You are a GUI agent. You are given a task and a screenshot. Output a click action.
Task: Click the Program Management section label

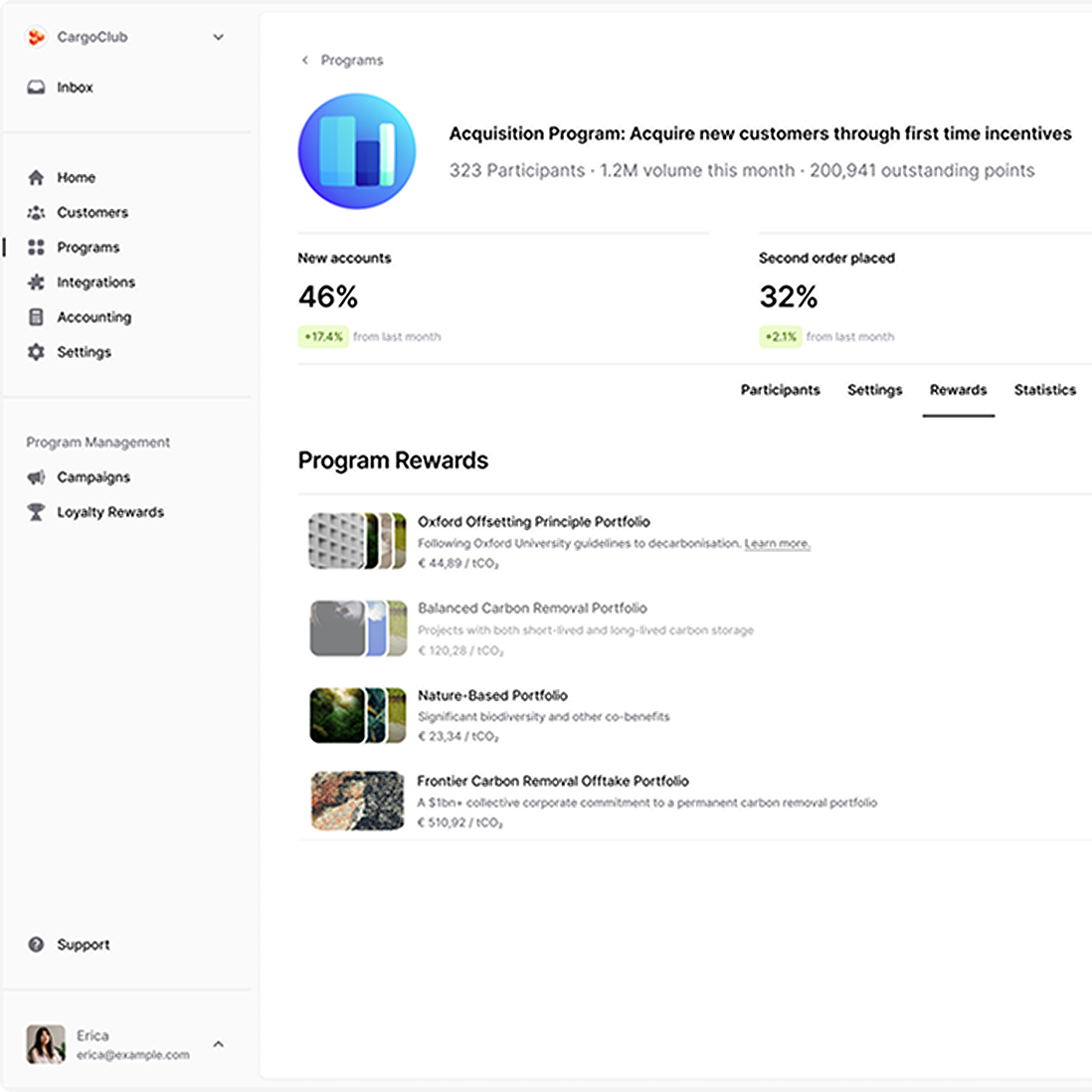coord(98,443)
